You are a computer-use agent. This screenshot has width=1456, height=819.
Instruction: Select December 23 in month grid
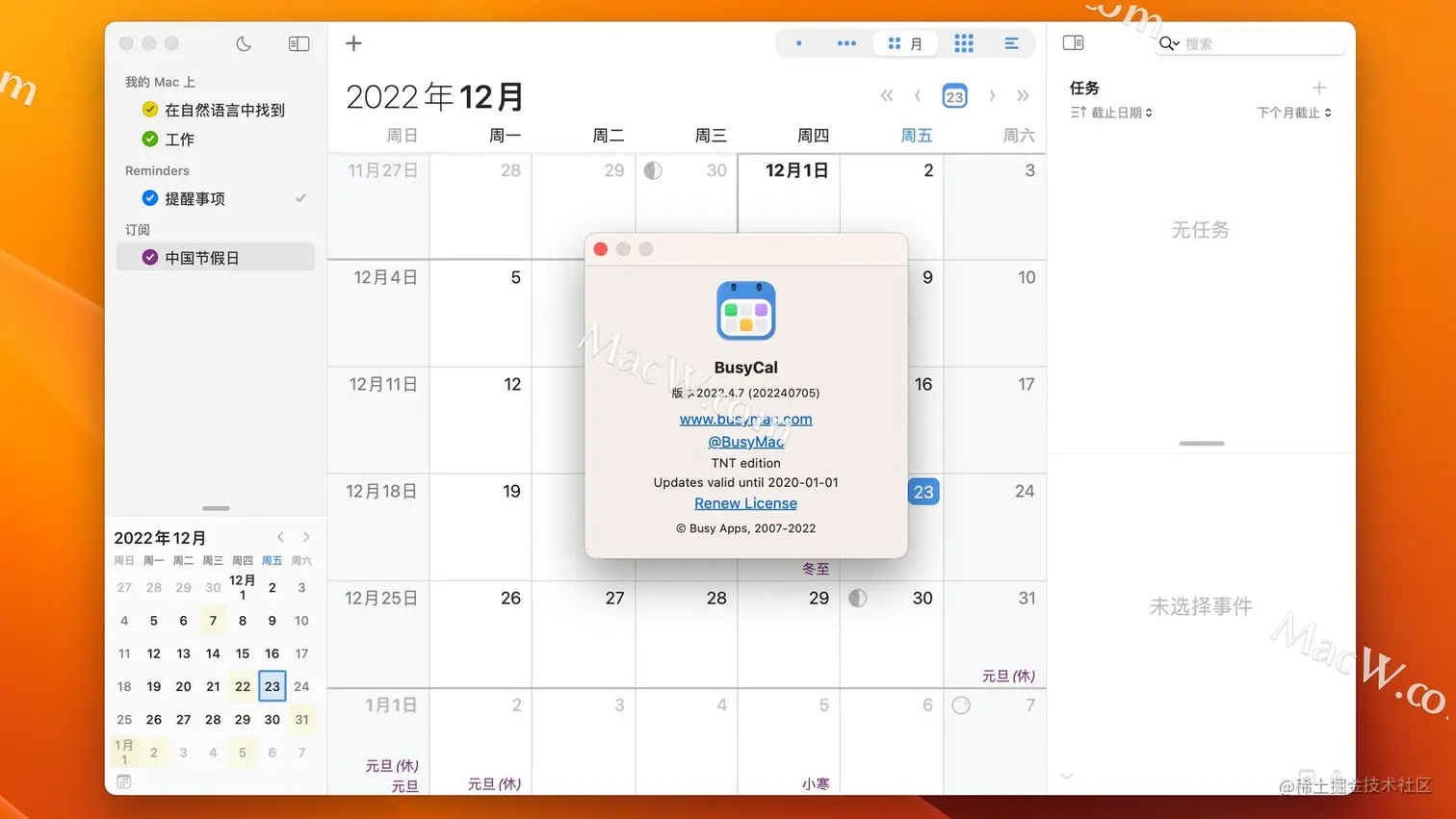click(923, 492)
